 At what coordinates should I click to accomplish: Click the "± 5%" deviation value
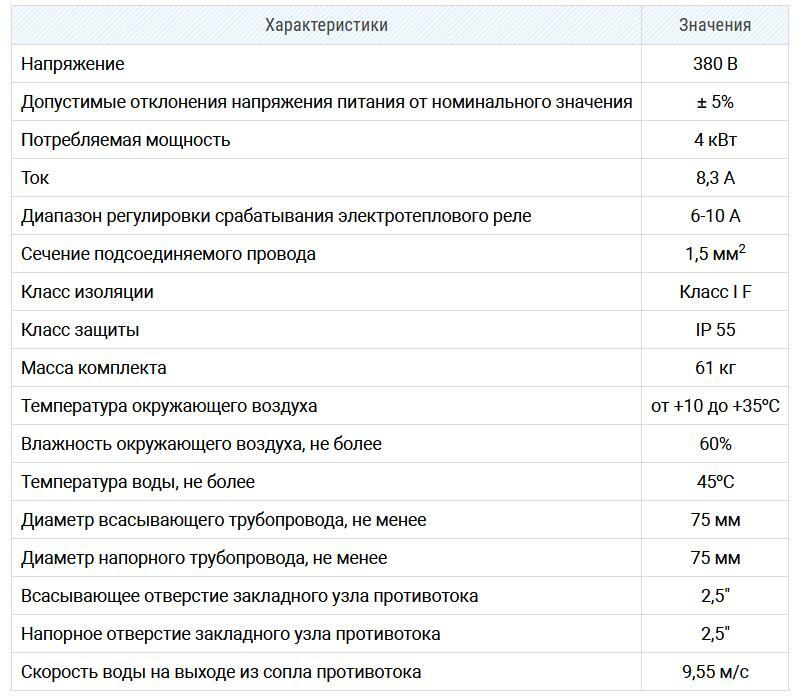(x=714, y=102)
